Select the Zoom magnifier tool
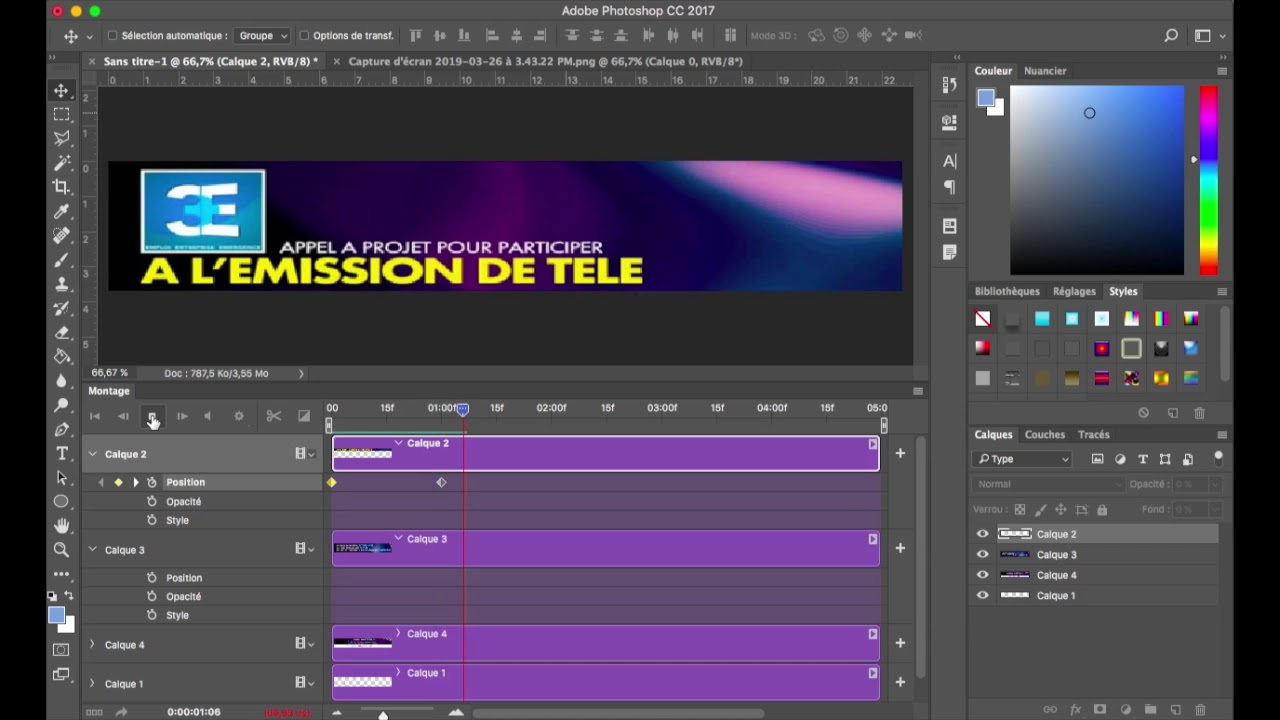 [61, 549]
